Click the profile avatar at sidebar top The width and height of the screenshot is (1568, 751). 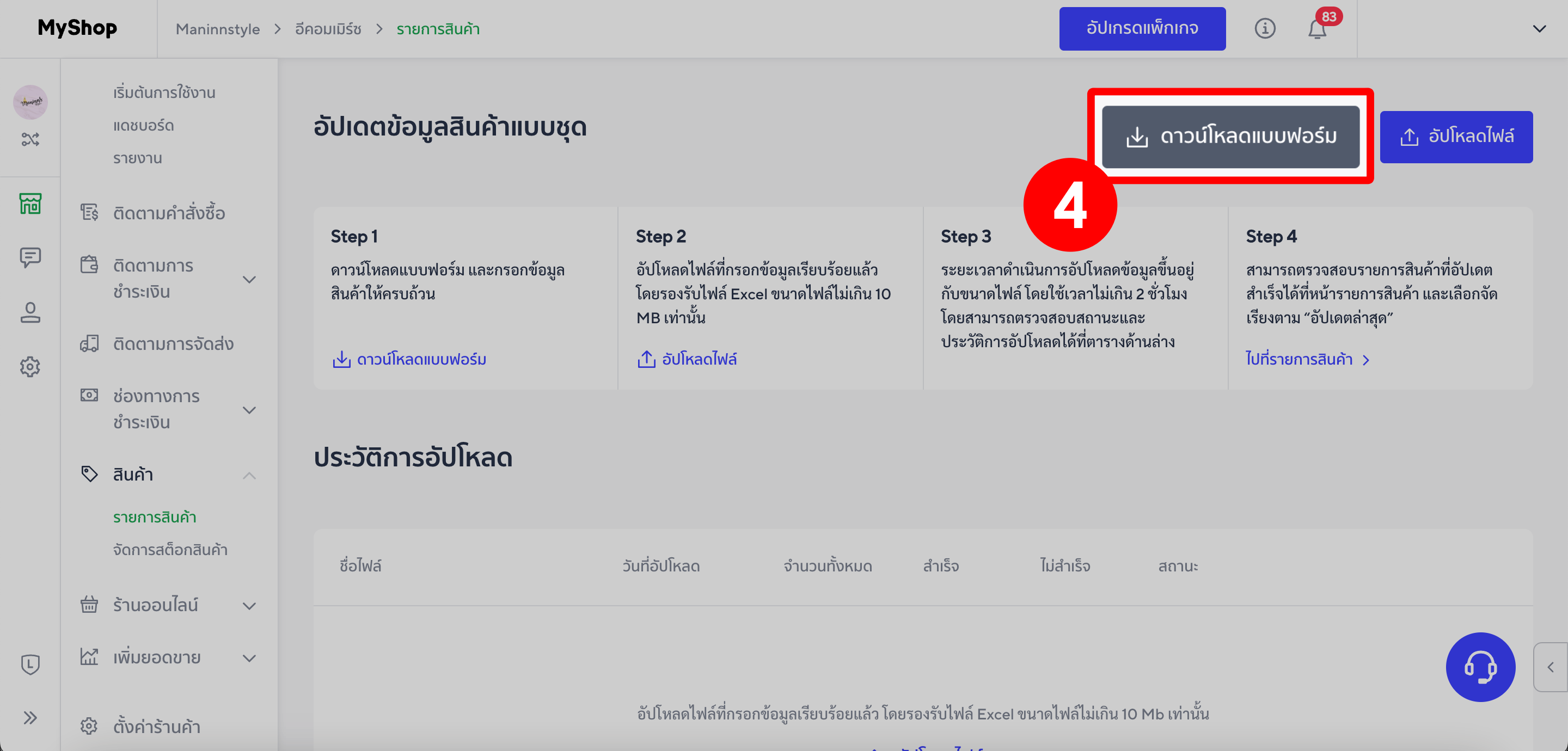click(30, 102)
